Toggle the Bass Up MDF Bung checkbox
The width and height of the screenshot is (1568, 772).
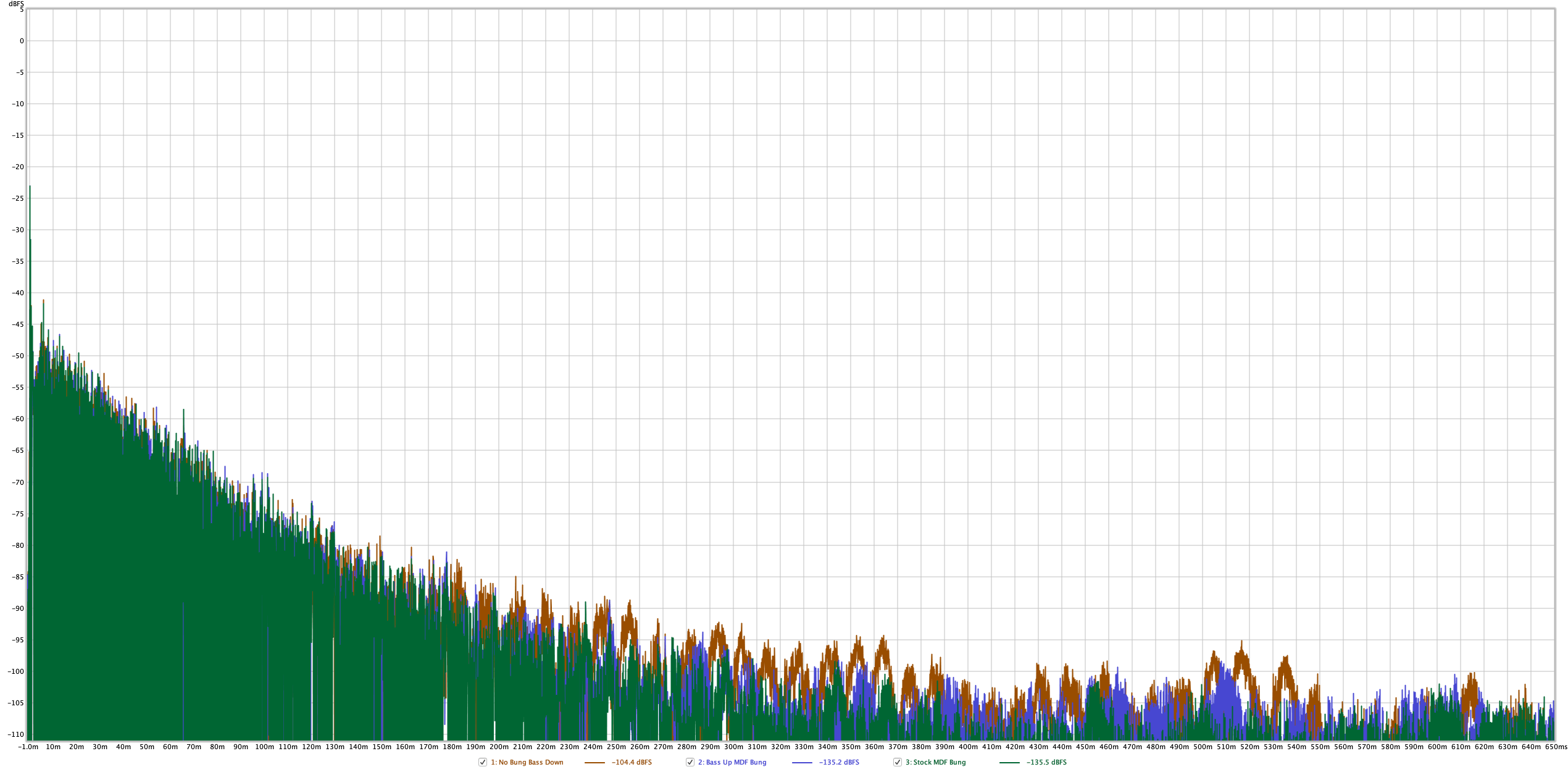pos(690,762)
